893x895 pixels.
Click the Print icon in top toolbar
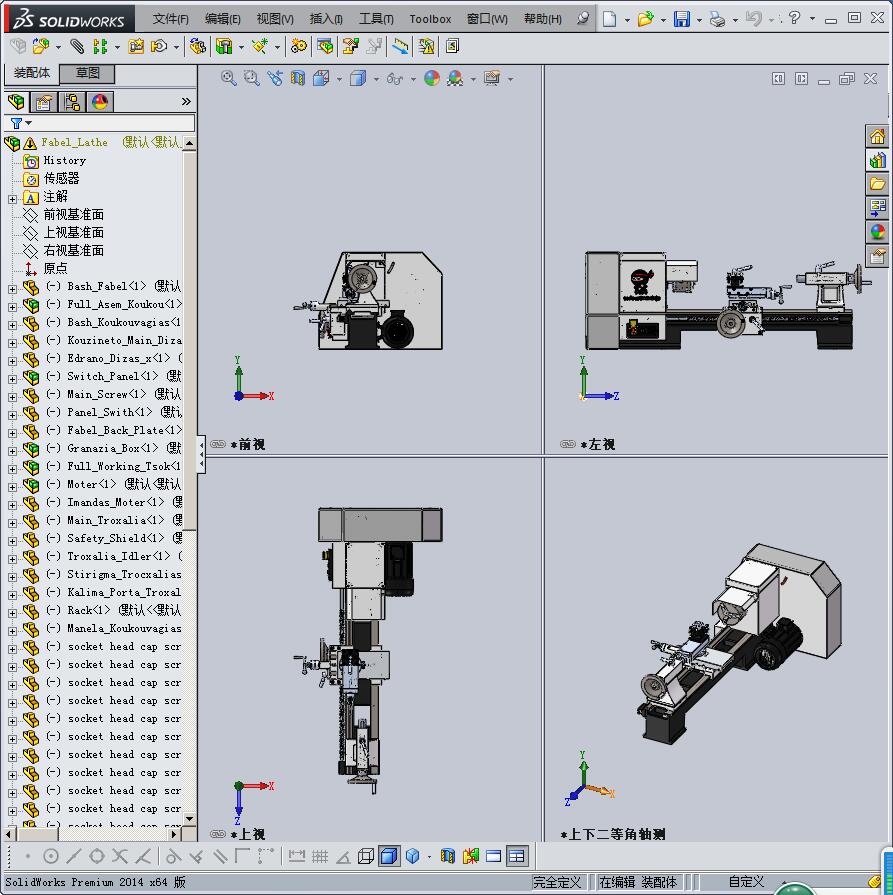click(717, 18)
